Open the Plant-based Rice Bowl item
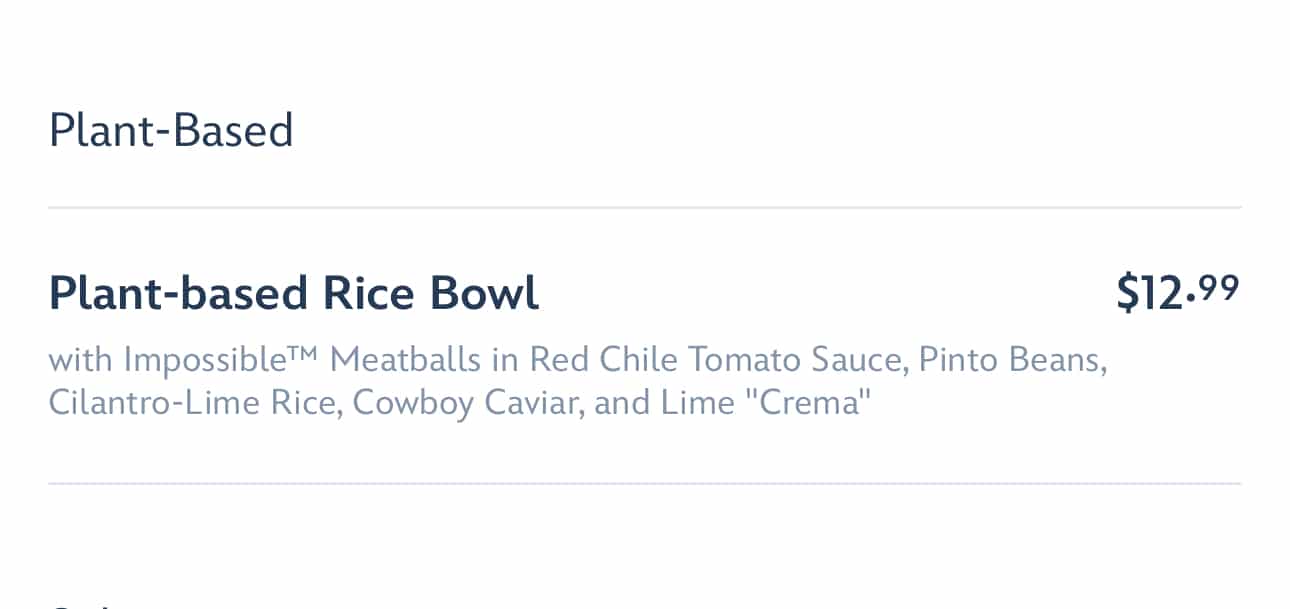Screen dimensions: 1290x609 click(293, 293)
